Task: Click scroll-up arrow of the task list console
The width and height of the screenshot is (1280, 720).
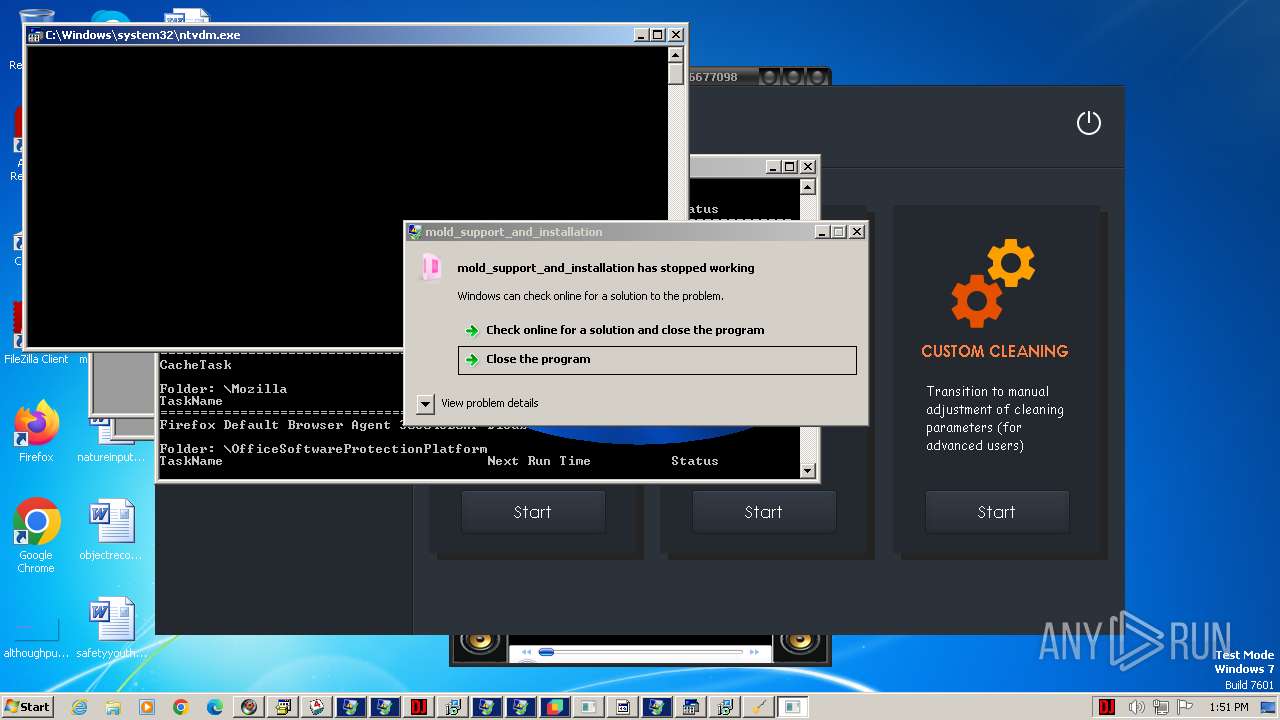Action: coord(808,187)
